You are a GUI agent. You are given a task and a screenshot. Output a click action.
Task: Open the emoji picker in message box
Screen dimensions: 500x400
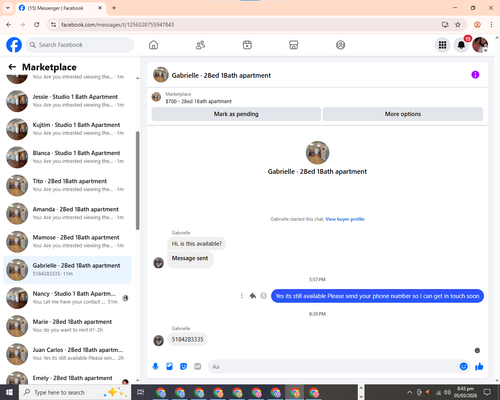click(463, 367)
